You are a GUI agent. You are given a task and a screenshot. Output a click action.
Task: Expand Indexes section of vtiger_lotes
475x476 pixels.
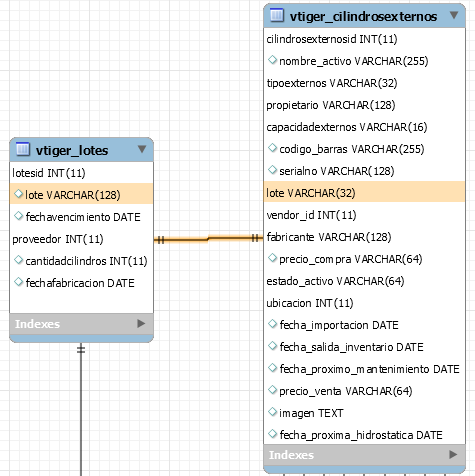141,323
